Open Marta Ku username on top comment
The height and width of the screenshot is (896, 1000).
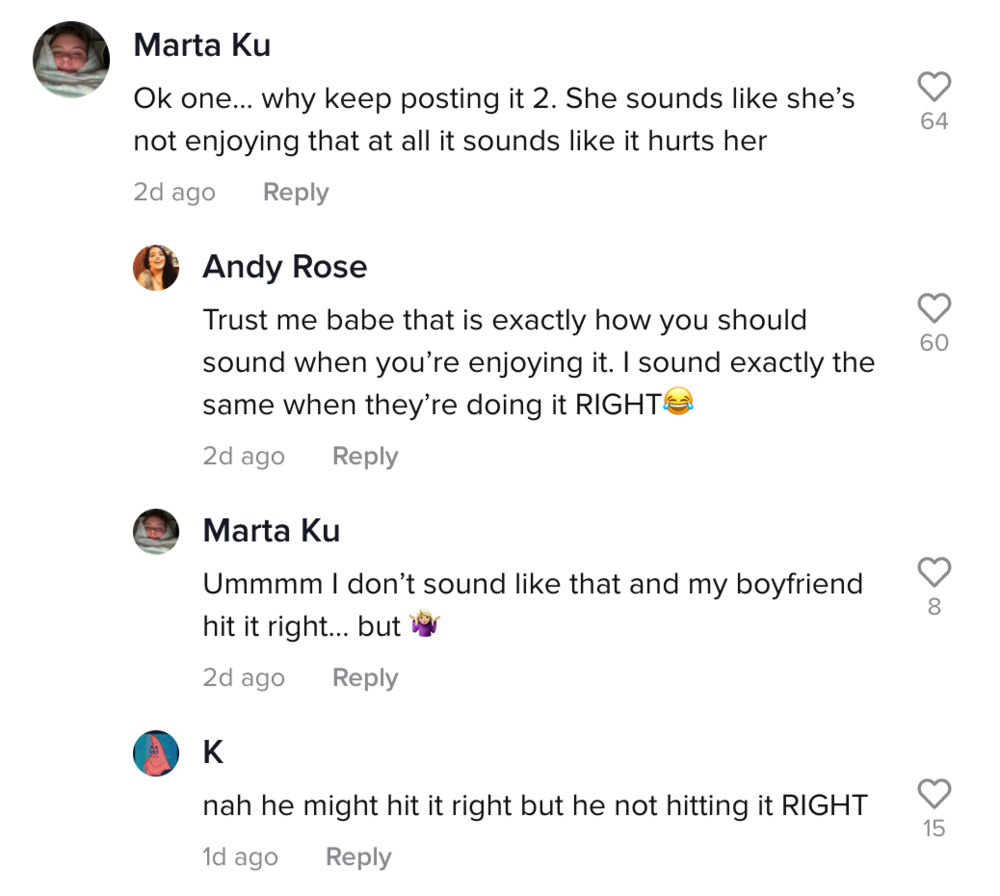pyautogui.click(x=202, y=45)
